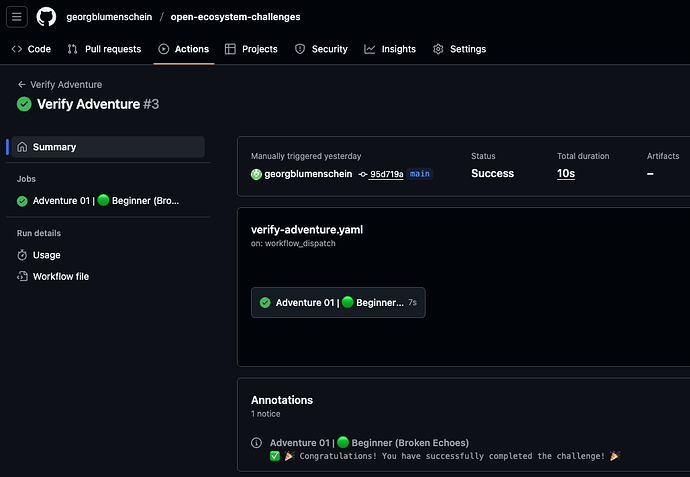Viewport: 690px width, 477px height.
Task: Open the Code tab
Action: coord(31,49)
